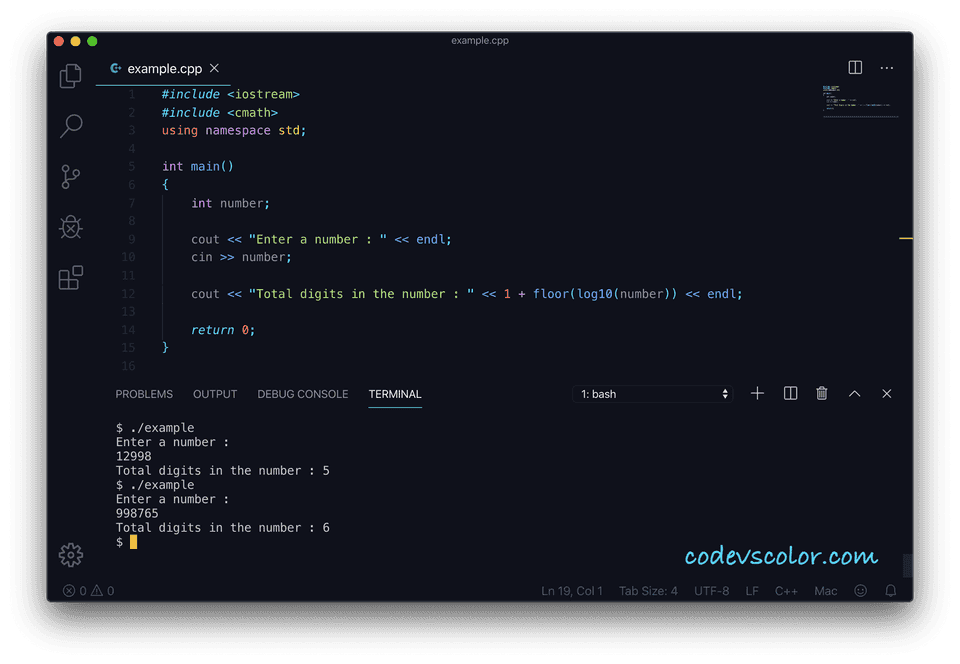Viewport: 960px width, 664px height.
Task: Change the language mode from C++
Action: (x=786, y=590)
